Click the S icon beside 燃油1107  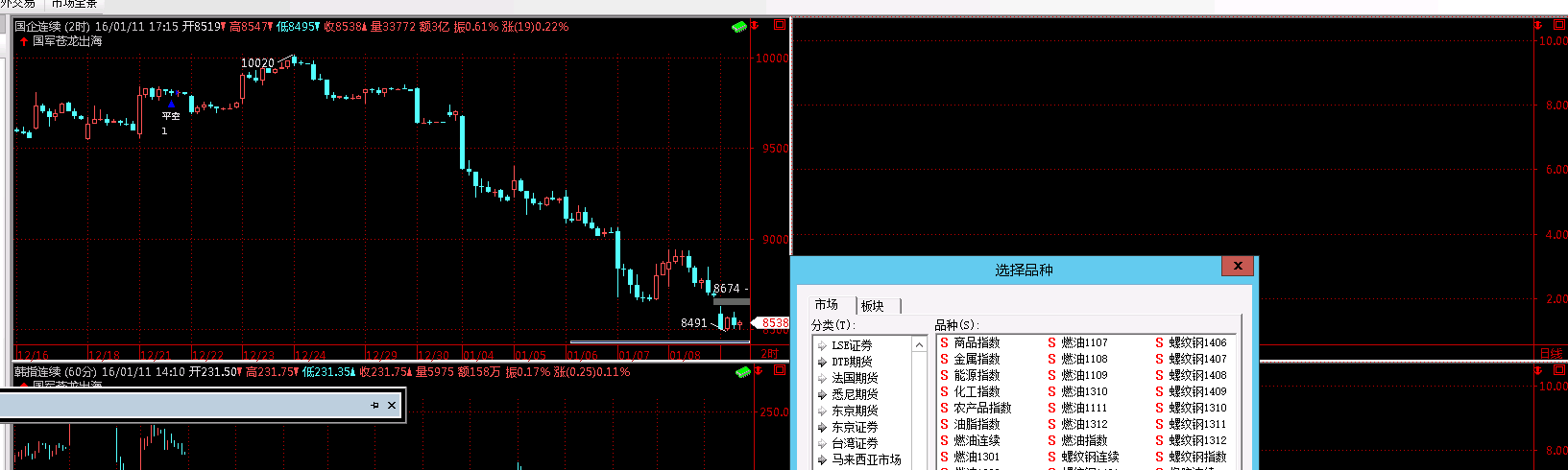pyautogui.click(x=1051, y=342)
